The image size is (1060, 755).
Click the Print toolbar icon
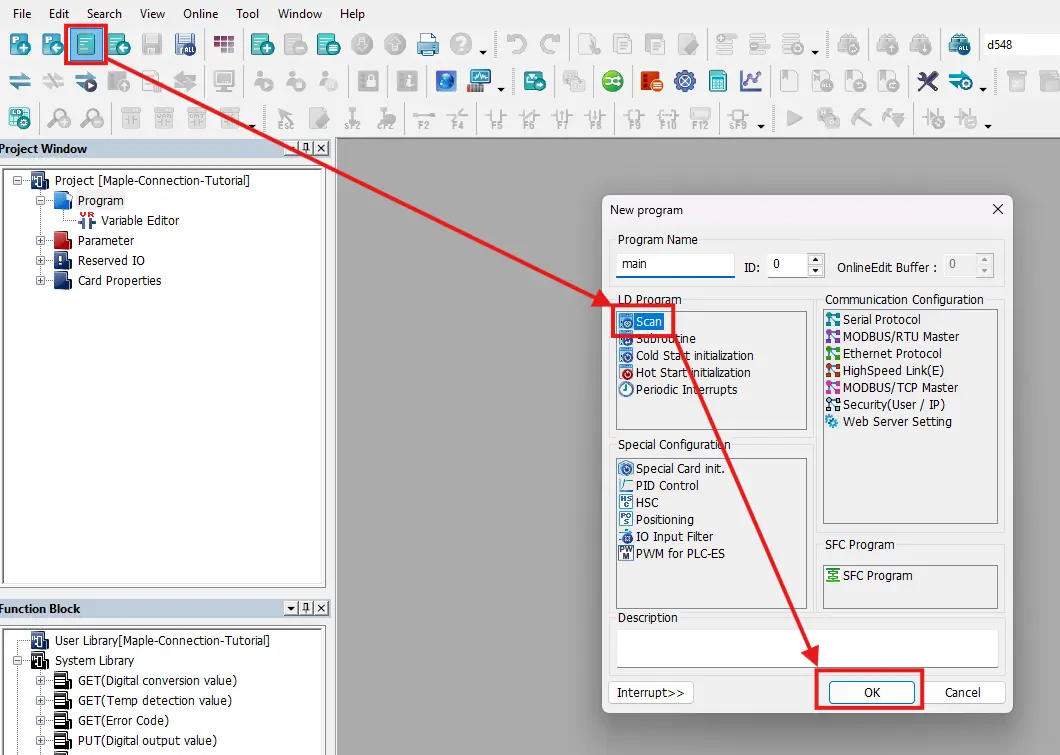pos(427,45)
